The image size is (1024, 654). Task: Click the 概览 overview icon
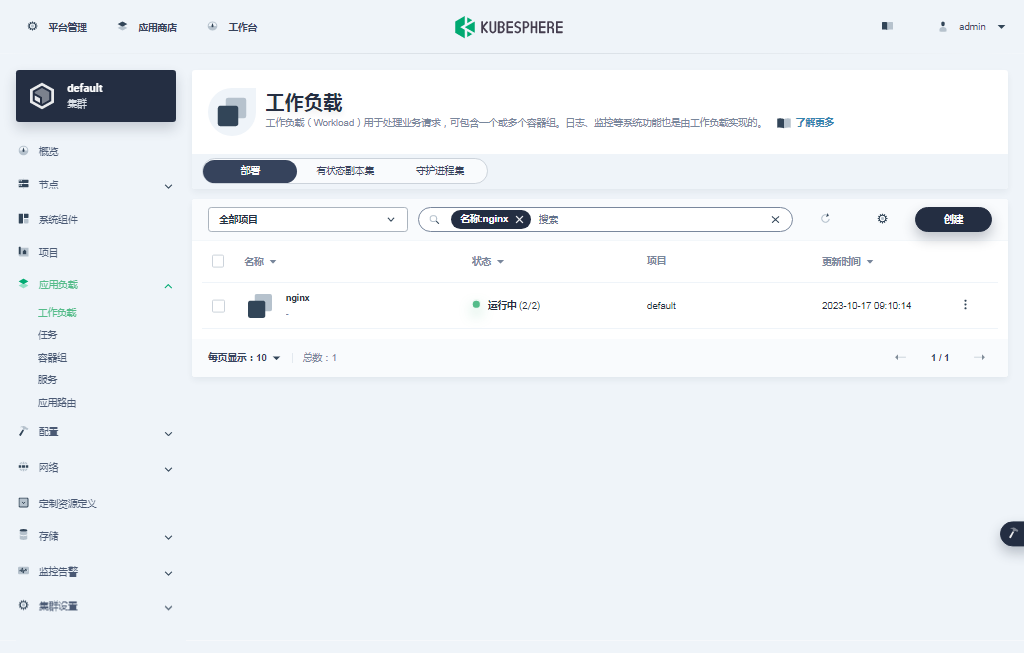[x=24, y=150]
